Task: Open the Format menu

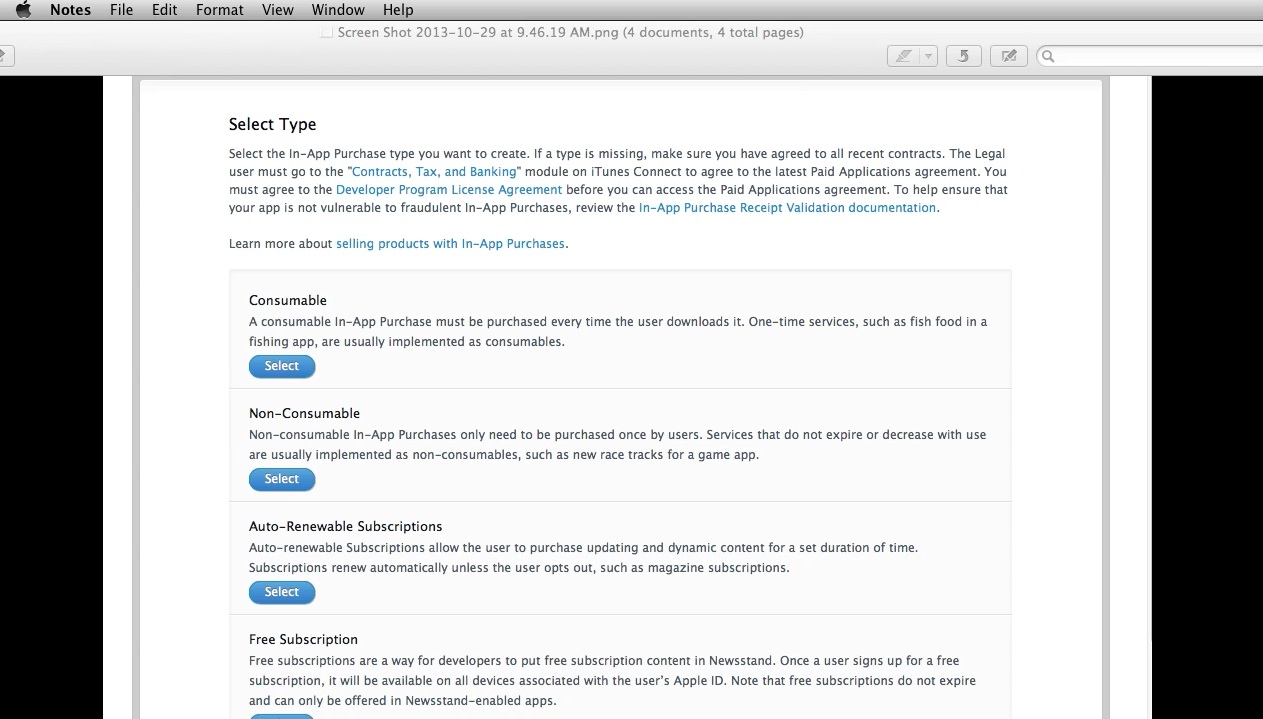Action: pos(219,10)
